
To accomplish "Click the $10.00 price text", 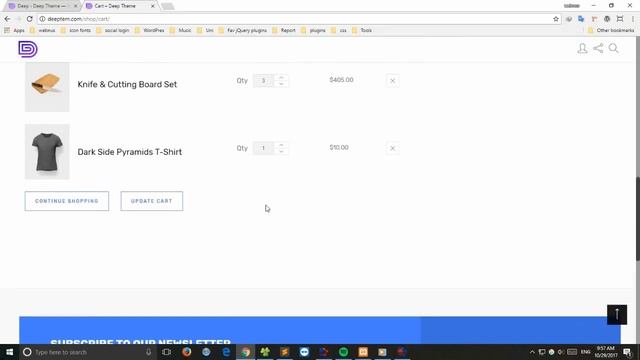I will click(339, 147).
